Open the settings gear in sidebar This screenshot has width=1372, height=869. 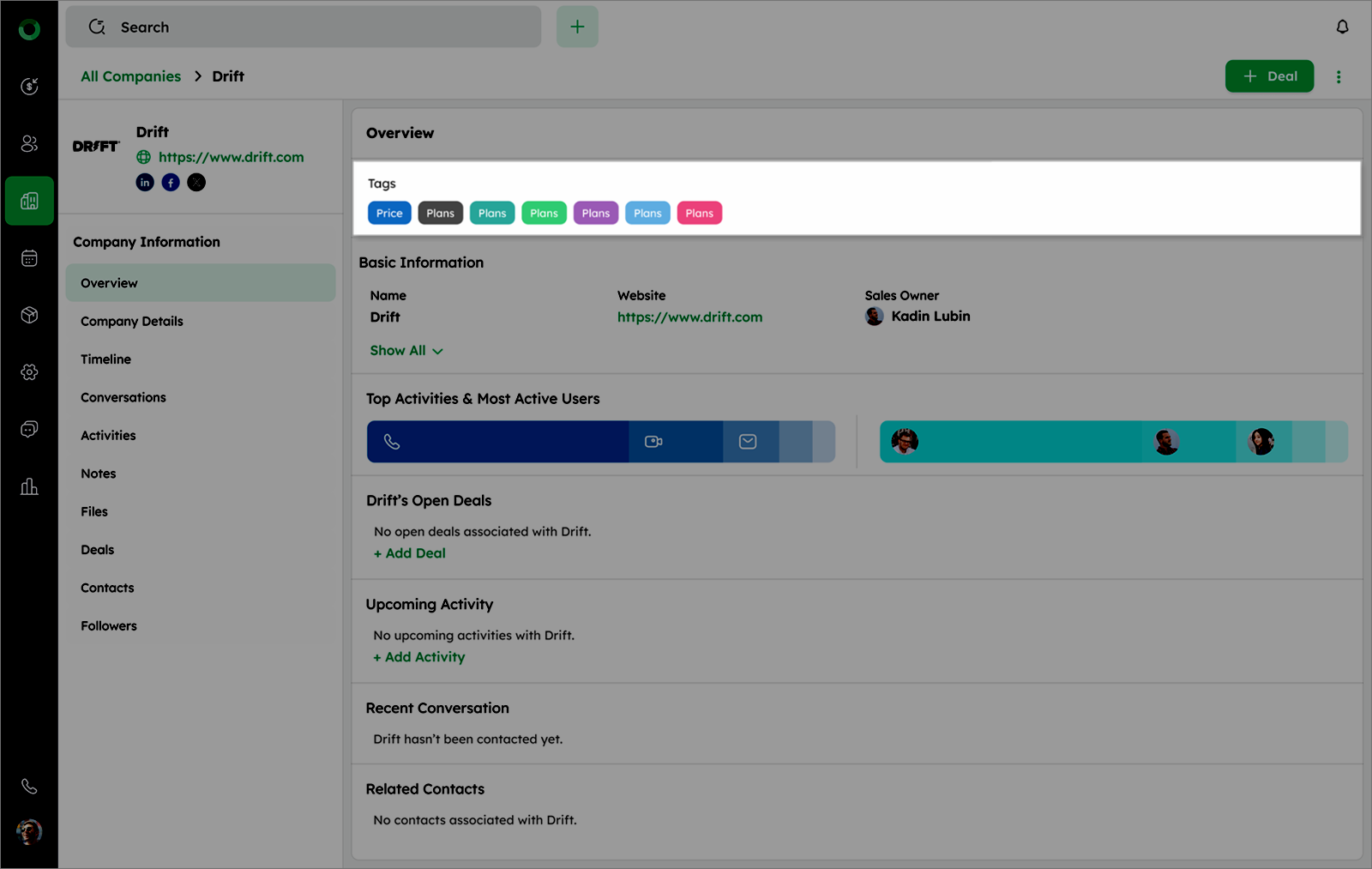pyautogui.click(x=29, y=372)
